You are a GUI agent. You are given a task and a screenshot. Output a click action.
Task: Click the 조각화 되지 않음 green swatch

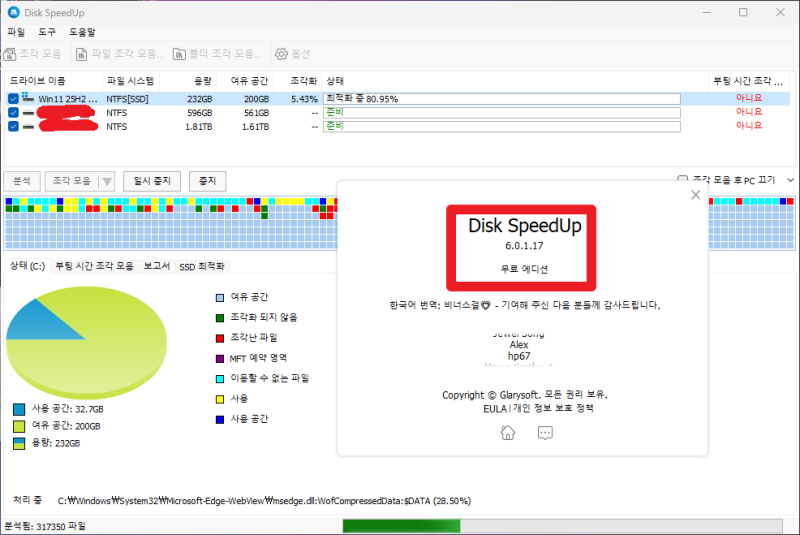pos(220,318)
